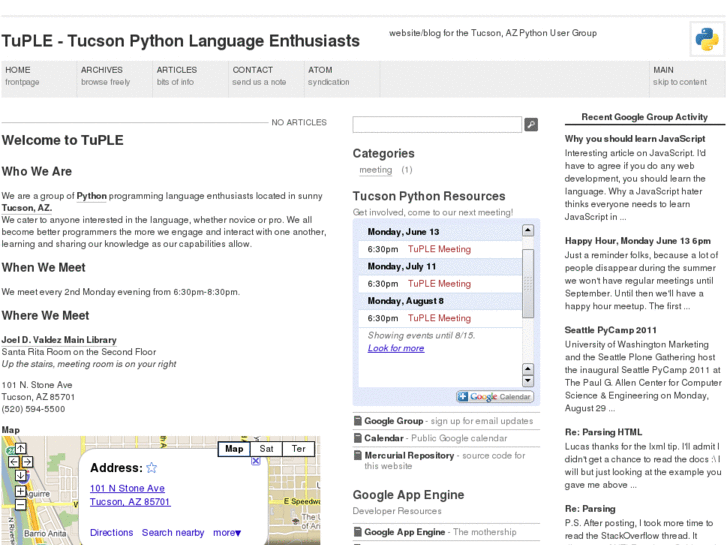The height and width of the screenshot is (545, 727).
Task: Open TuPLE Meeting on Monday, June 13
Action: pyautogui.click(x=439, y=249)
